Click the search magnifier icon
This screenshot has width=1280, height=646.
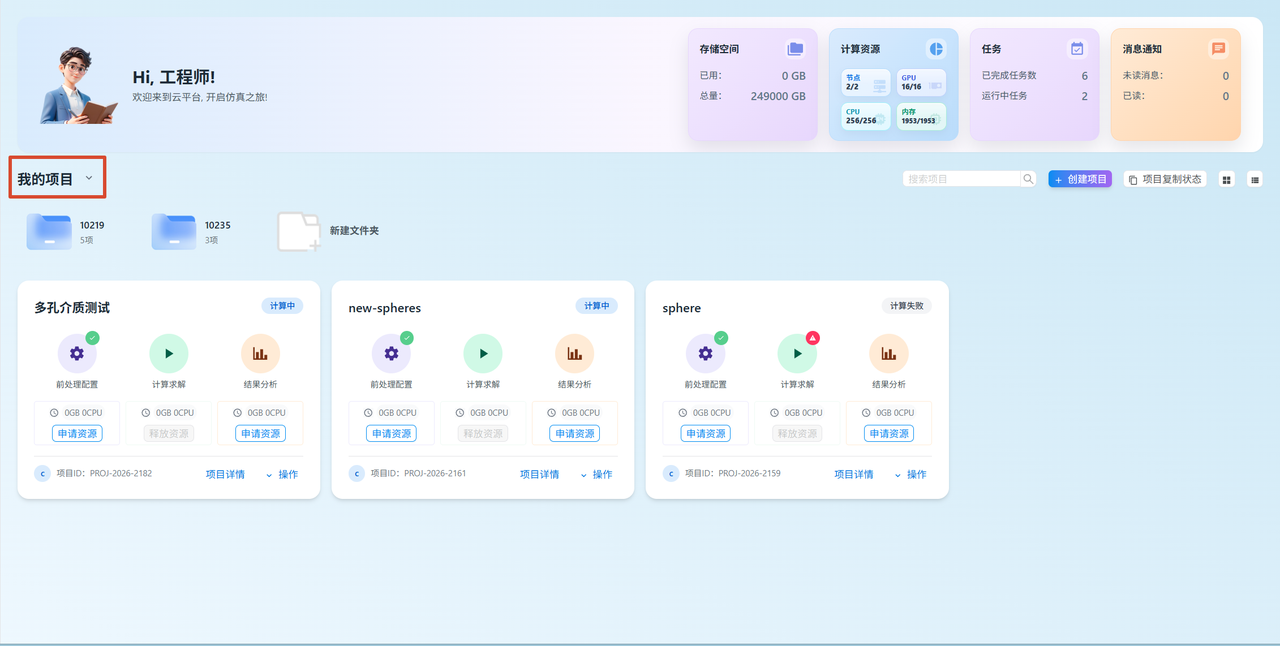[1028, 179]
